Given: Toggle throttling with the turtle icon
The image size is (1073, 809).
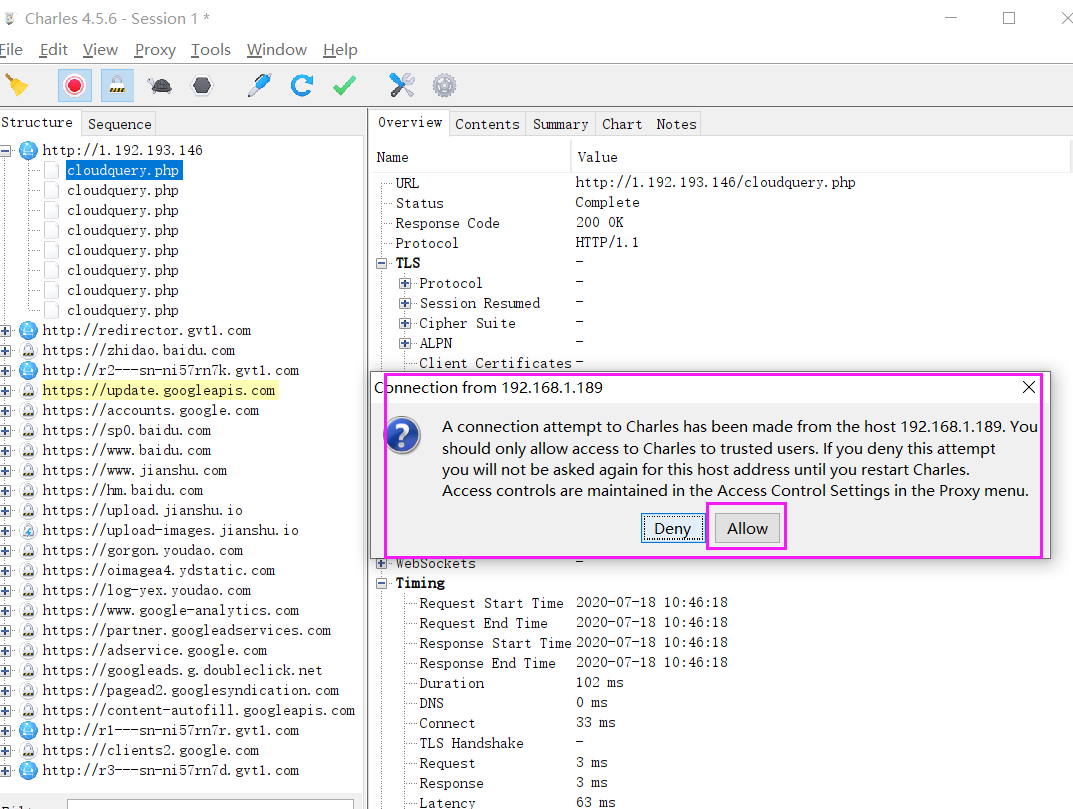Looking at the screenshot, I should [160, 86].
